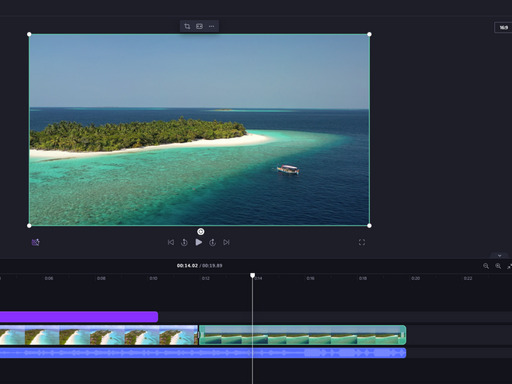This screenshot has width=512, height=384.
Task: Click the 0:12 mark on the ruler
Action: (x=206, y=278)
